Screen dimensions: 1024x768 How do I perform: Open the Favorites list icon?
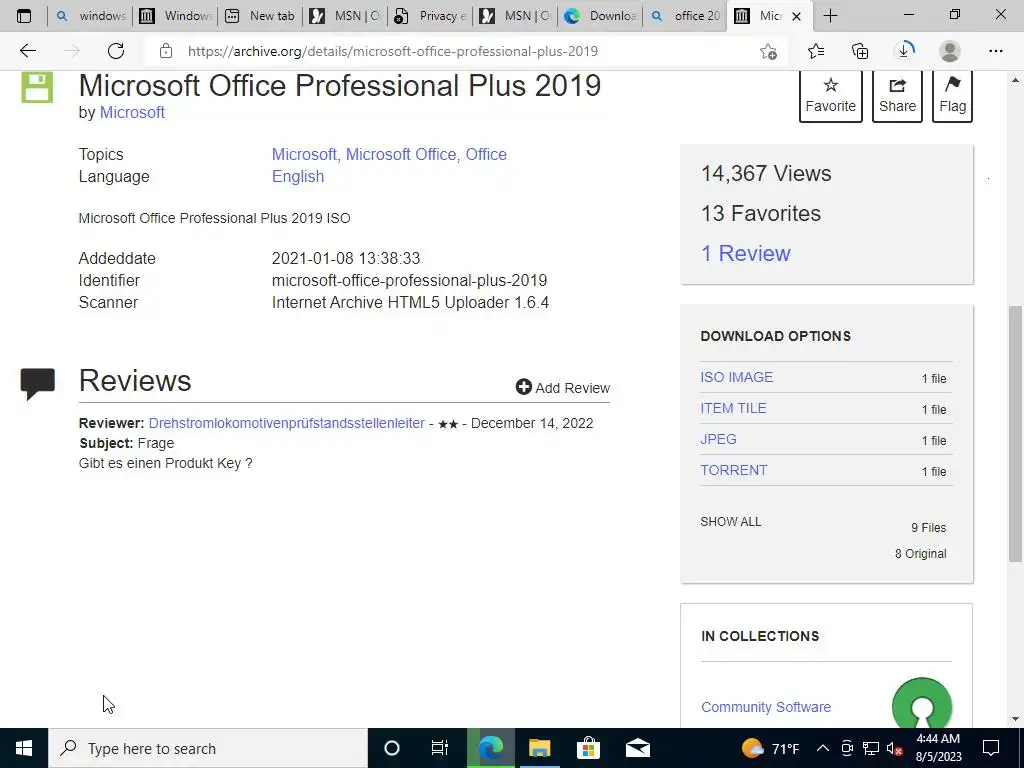(x=816, y=51)
